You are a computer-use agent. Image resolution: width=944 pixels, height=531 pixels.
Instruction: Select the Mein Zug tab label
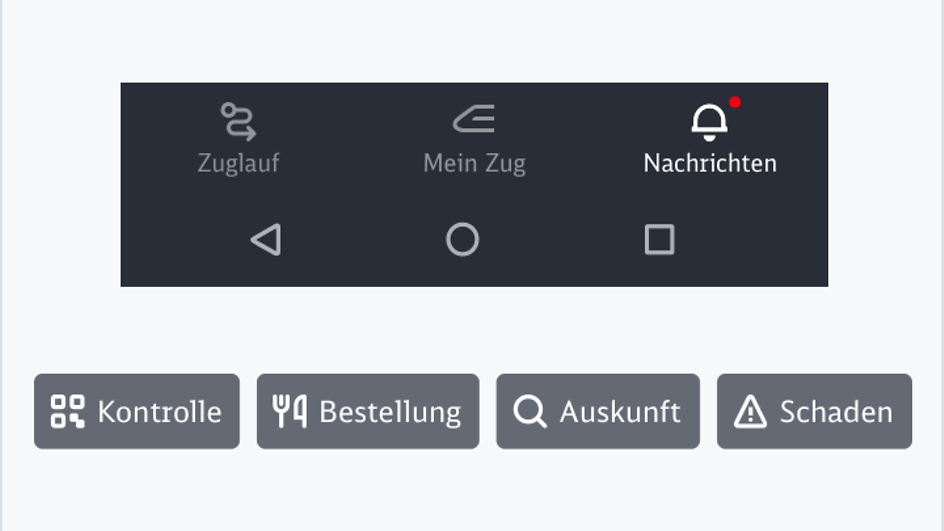[x=474, y=163]
